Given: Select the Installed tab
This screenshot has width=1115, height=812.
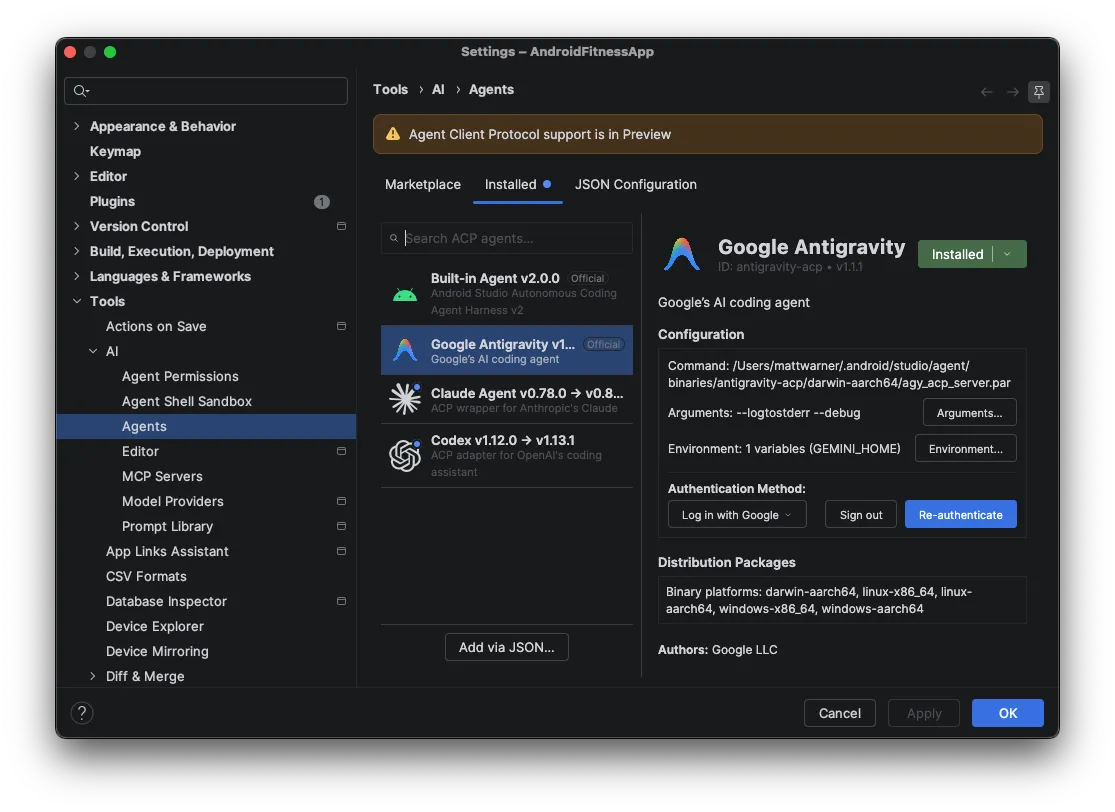Looking at the screenshot, I should click(517, 185).
